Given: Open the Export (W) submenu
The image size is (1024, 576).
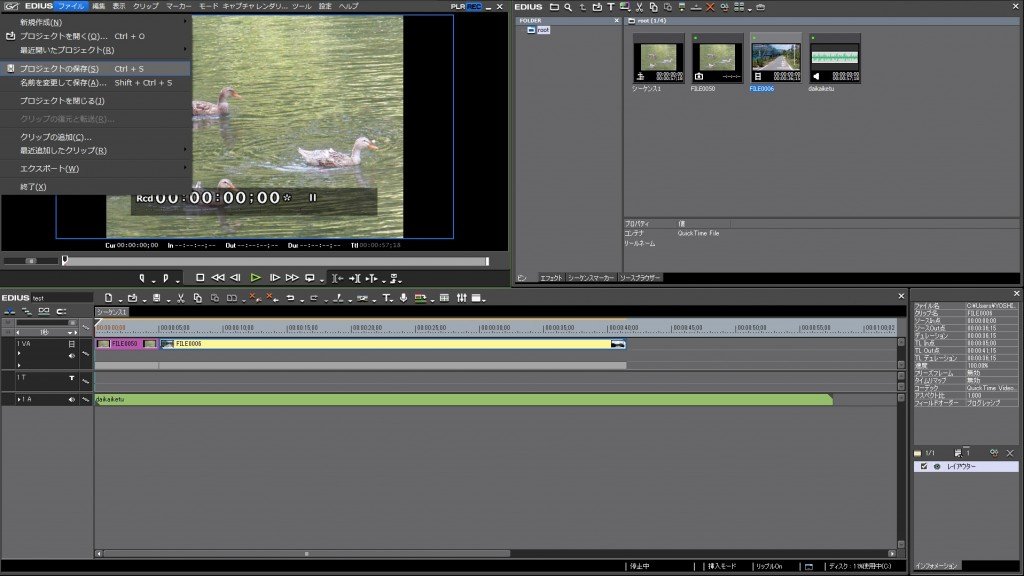Looking at the screenshot, I should tap(95, 168).
